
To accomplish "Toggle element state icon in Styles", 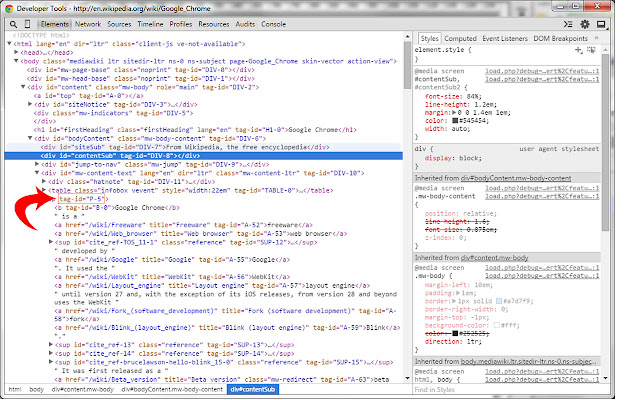I will pyautogui.click(x=591, y=50).
